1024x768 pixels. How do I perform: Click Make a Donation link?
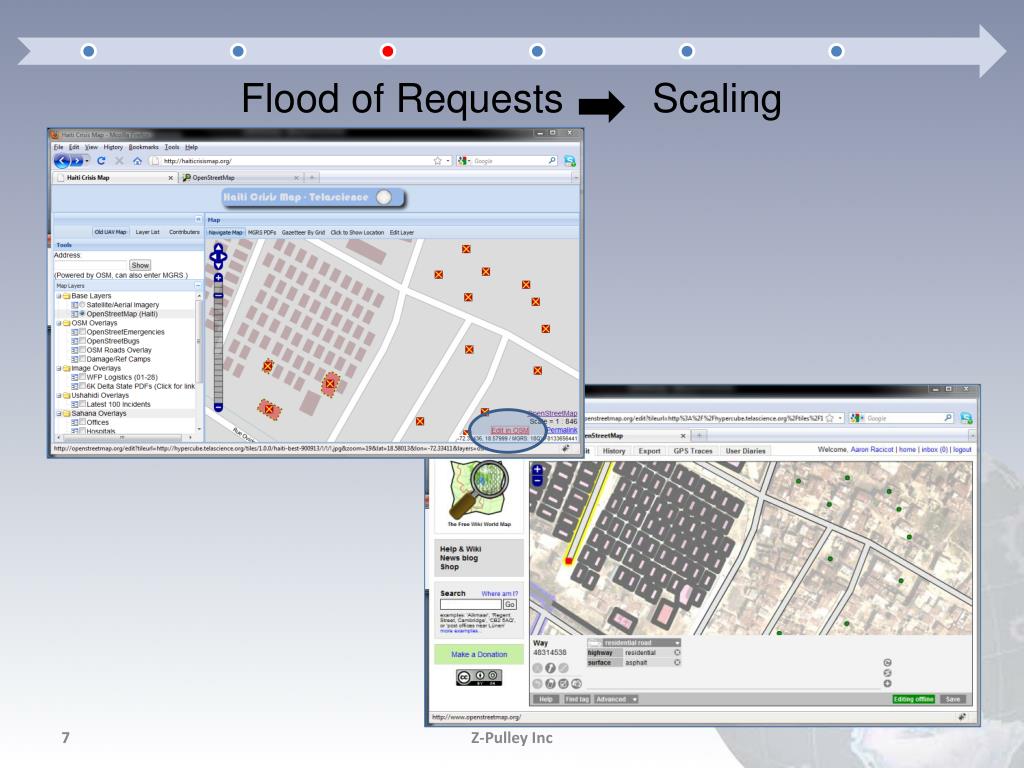(479, 654)
